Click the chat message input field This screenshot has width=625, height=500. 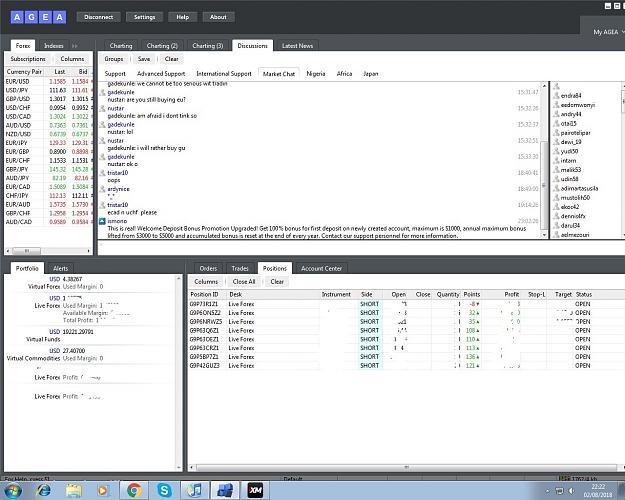click(x=361, y=248)
